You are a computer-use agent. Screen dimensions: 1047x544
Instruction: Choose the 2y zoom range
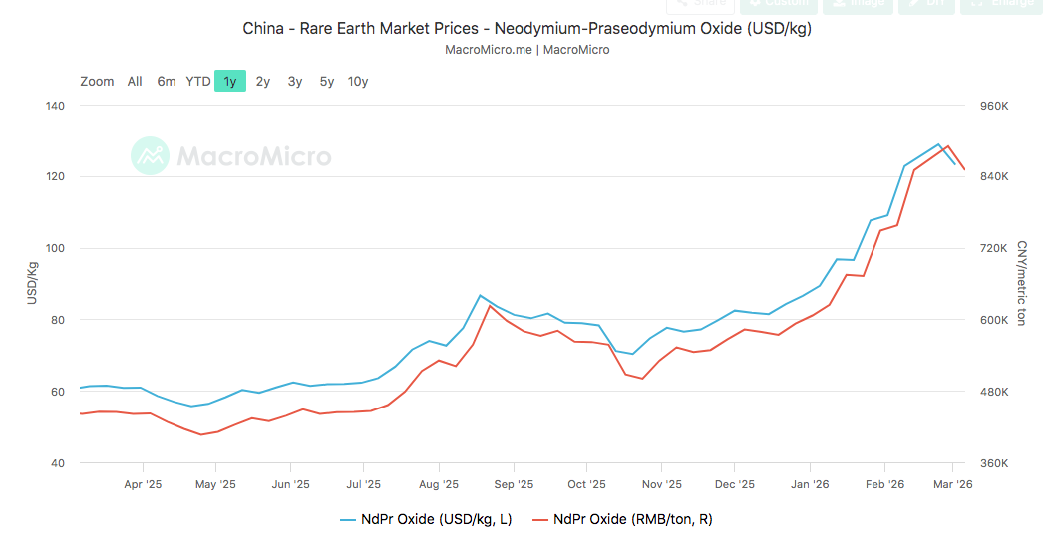click(263, 82)
